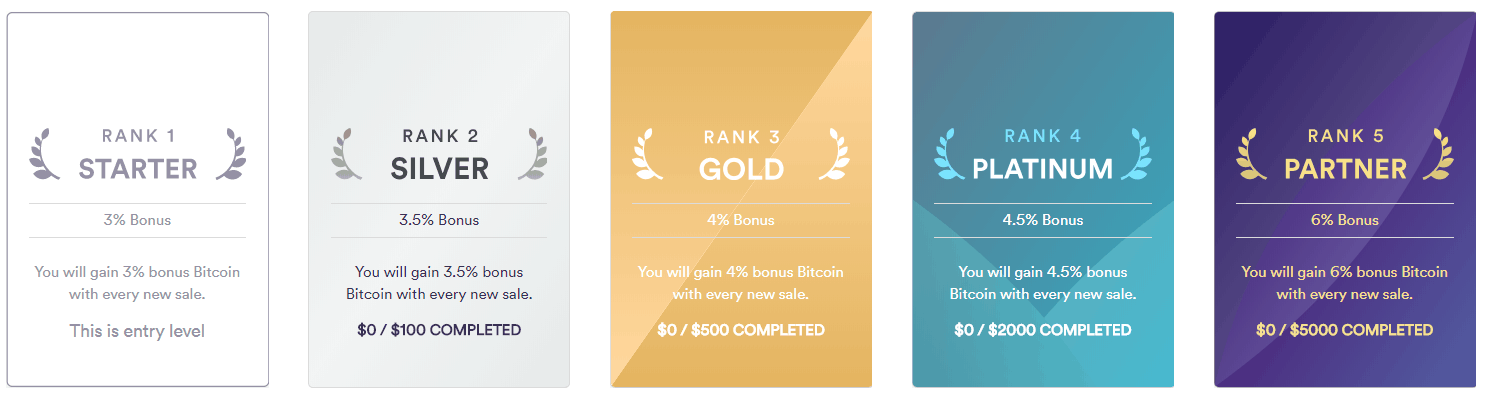Image resolution: width=1493 pixels, height=406 pixels.
Task: Click the "This is entry level" text
Action: pyautogui.click(x=137, y=330)
